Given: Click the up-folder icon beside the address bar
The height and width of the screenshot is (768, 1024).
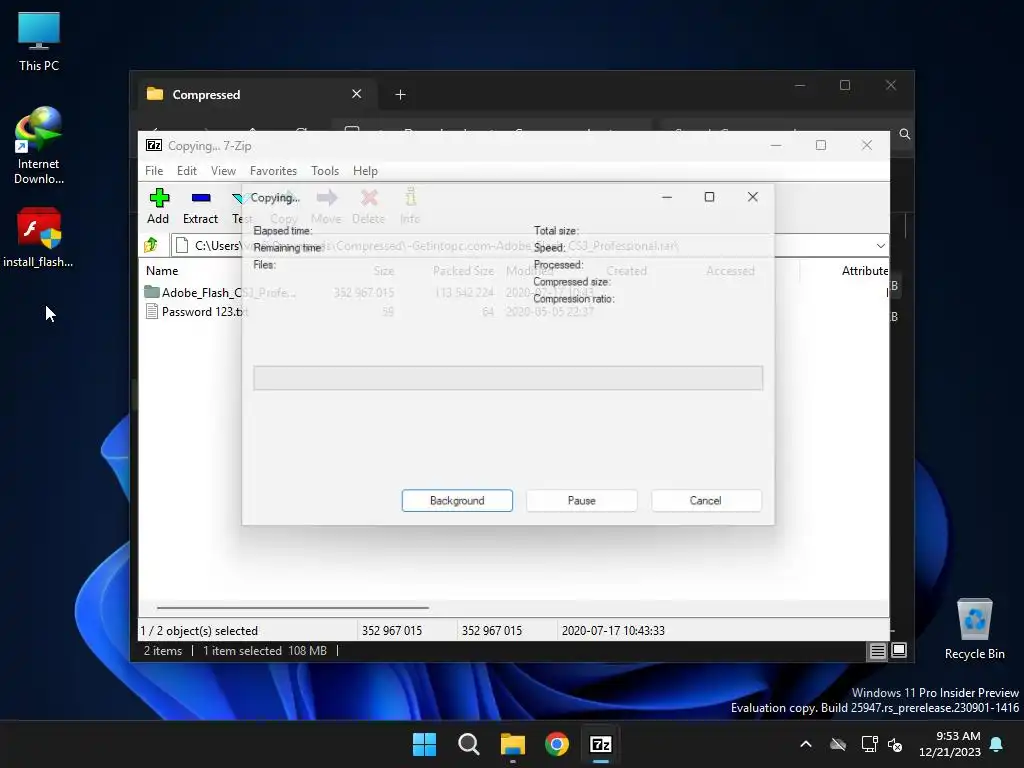Looking at the screenshot, I should pyautogui.click(x=152, y=245).
